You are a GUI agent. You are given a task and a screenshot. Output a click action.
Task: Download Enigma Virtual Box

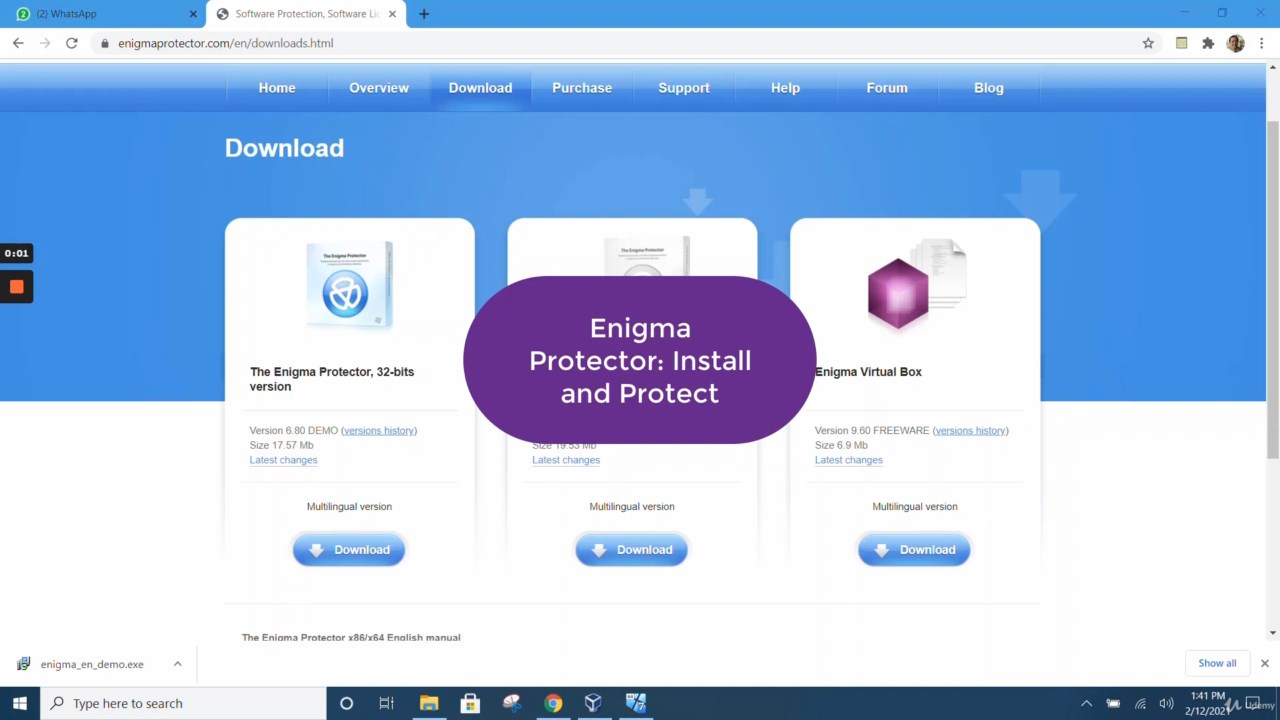coord(914,550)
